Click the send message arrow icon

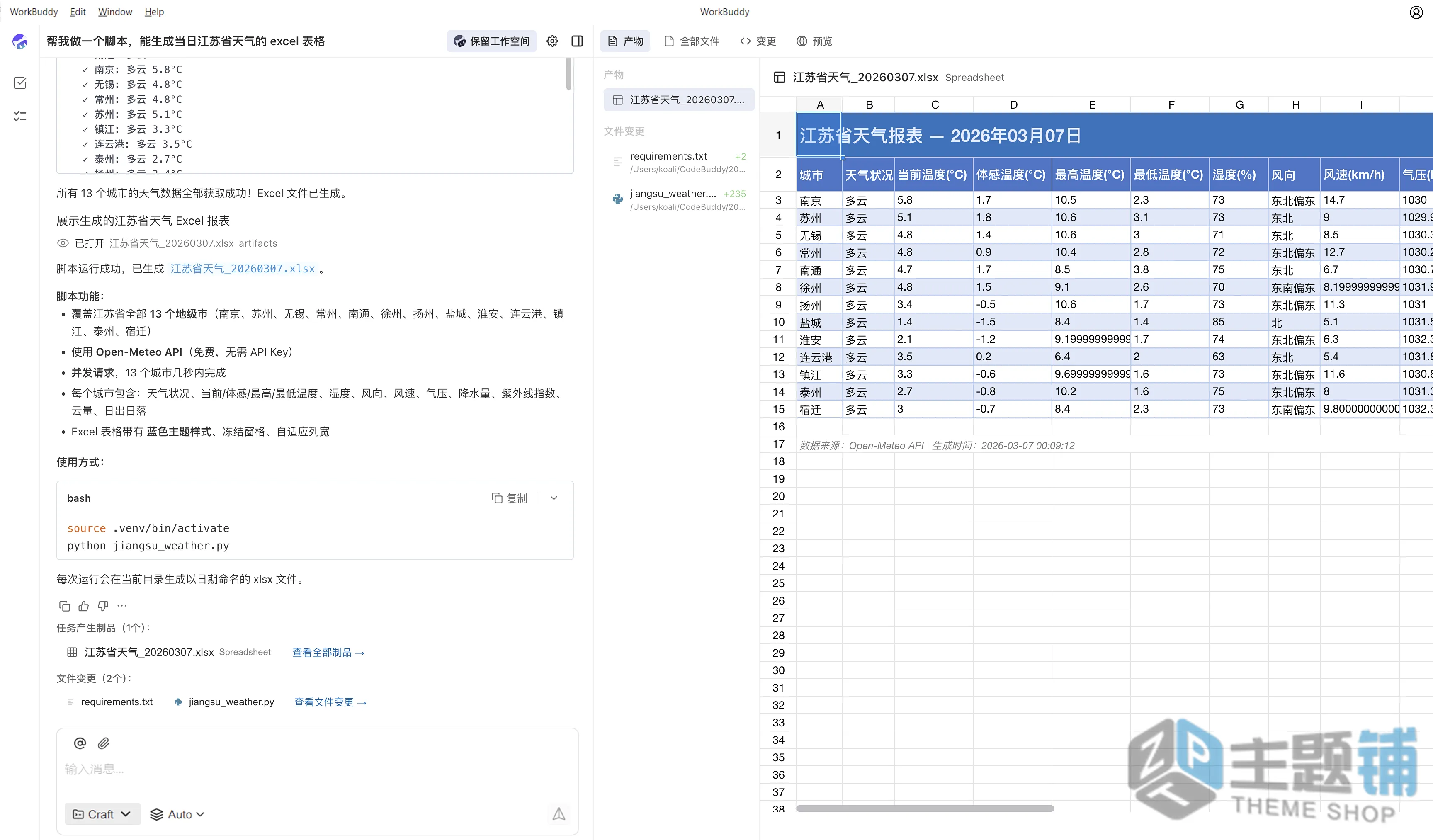pyautogui.click(x=559, y=814)
